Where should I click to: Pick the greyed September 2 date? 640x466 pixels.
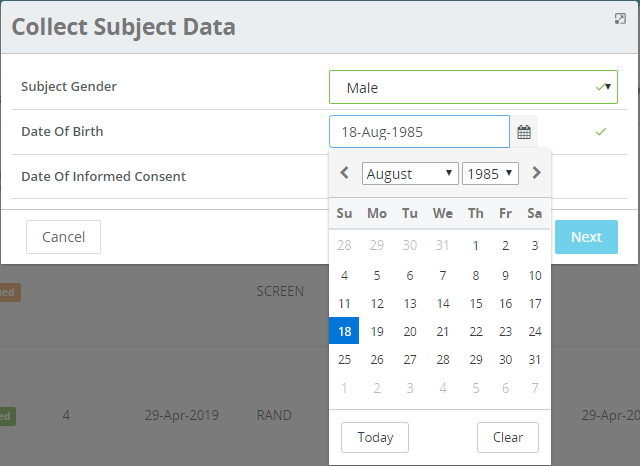377,388
